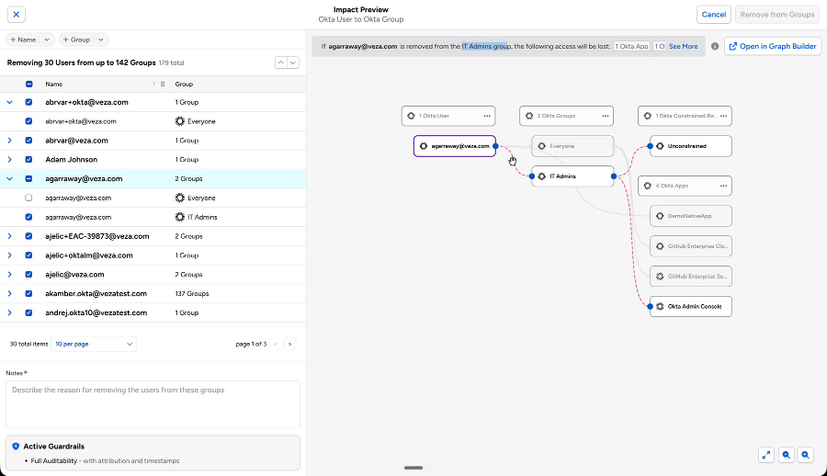Click the Cancel button
Image resolution: width=827 pixels, height=476 pixels.
(x=714, y=14)
